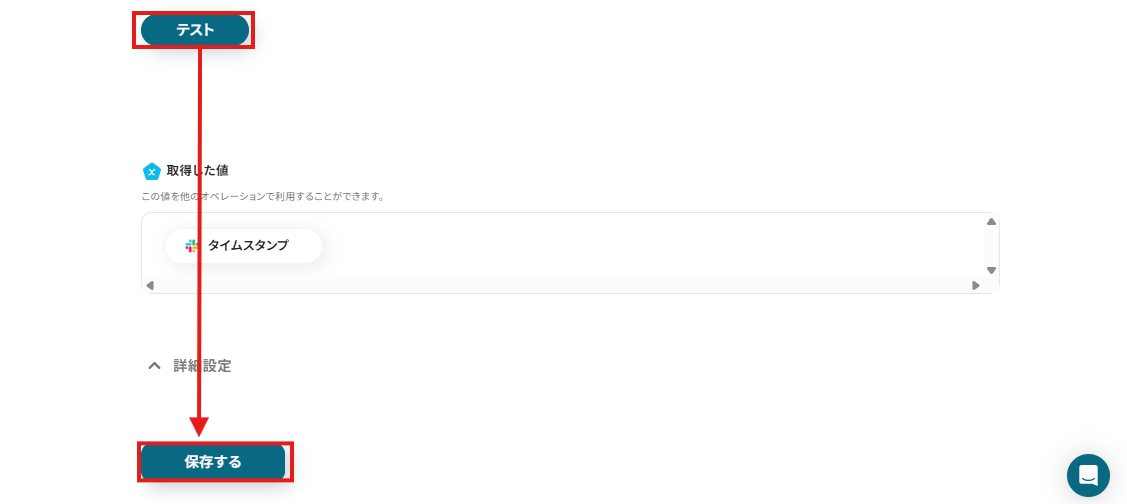Click the Slack icon in timestamp chip
Viewport: 1127px width, 504px height.
(x=192, y=246)
